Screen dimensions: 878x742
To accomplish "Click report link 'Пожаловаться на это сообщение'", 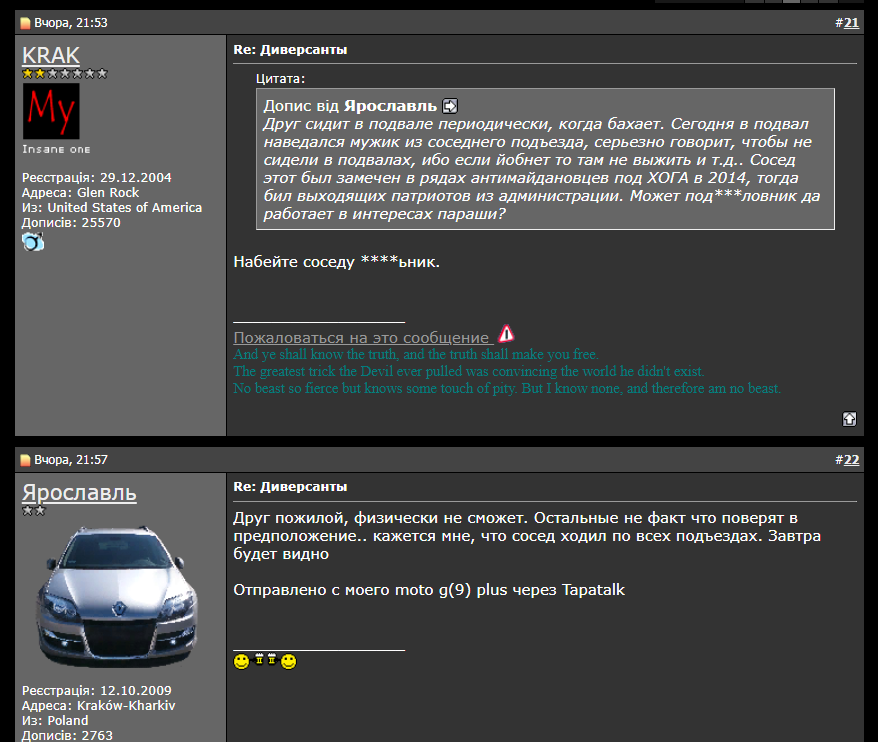I will click(361, 338).
